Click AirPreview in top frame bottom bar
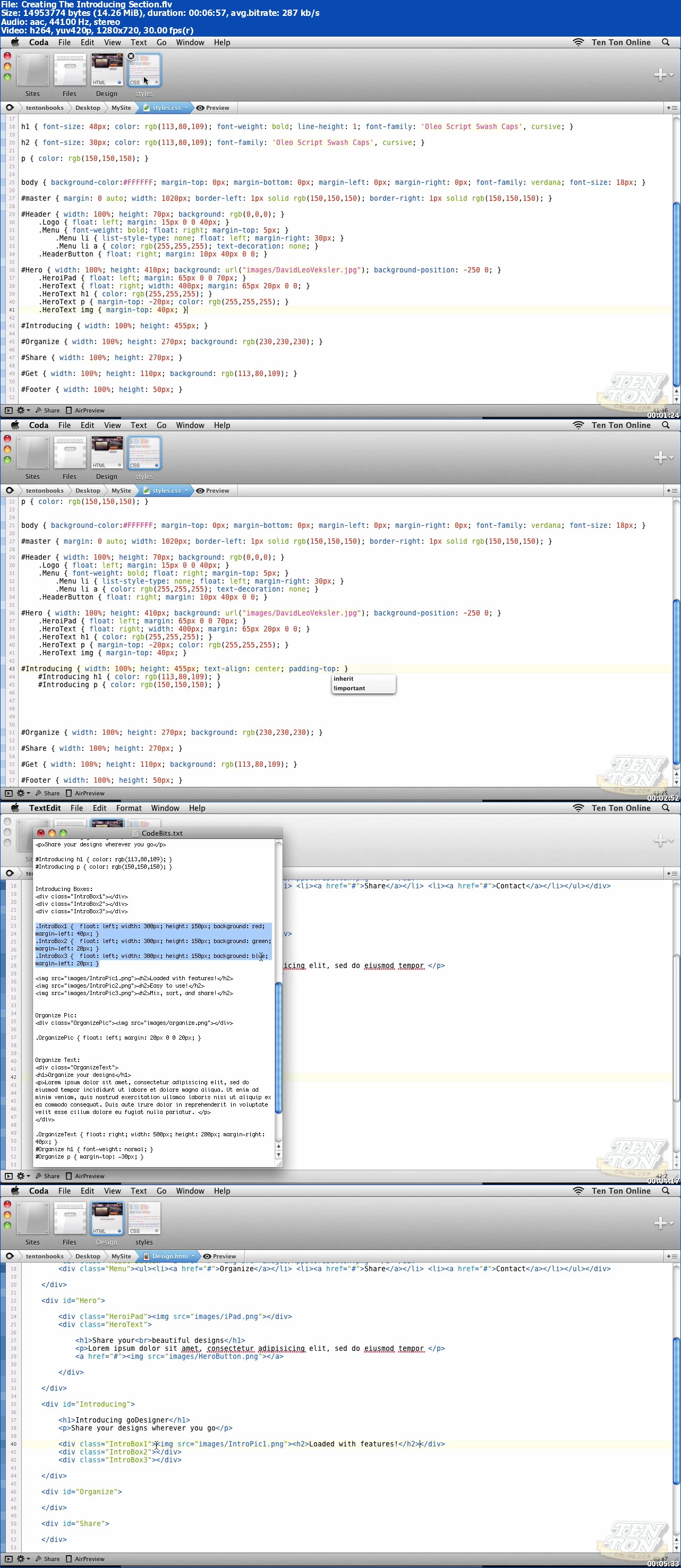681x1568 pixels. 86,410
